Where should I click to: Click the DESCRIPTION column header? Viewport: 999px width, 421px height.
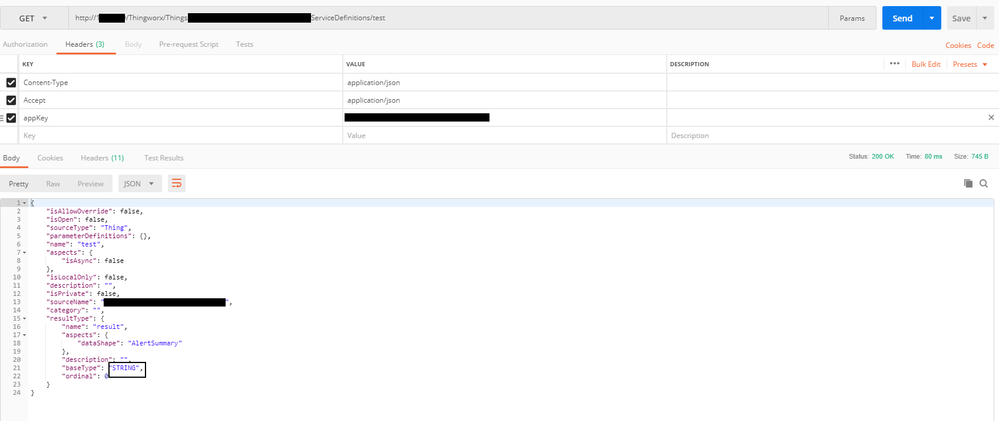pyautogui.click(x=689, y=64)
